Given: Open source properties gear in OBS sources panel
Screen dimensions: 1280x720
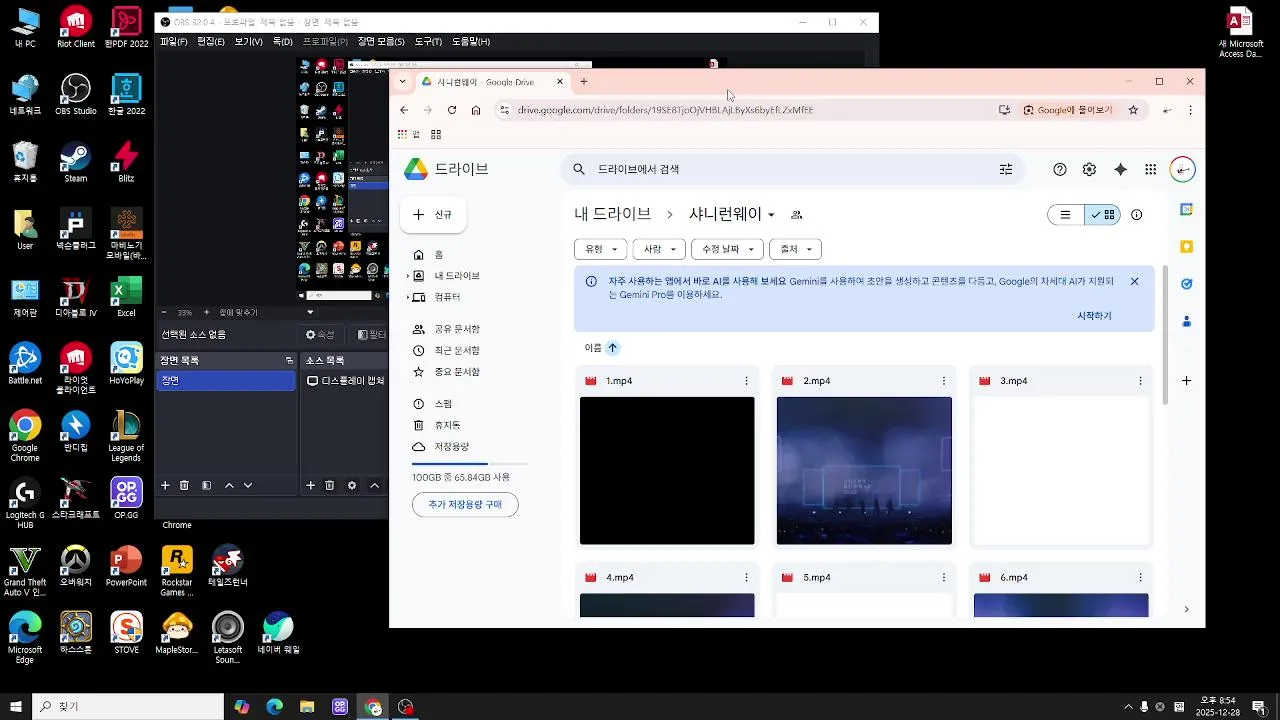Looking at the screenshot, I should coord(351,485).
